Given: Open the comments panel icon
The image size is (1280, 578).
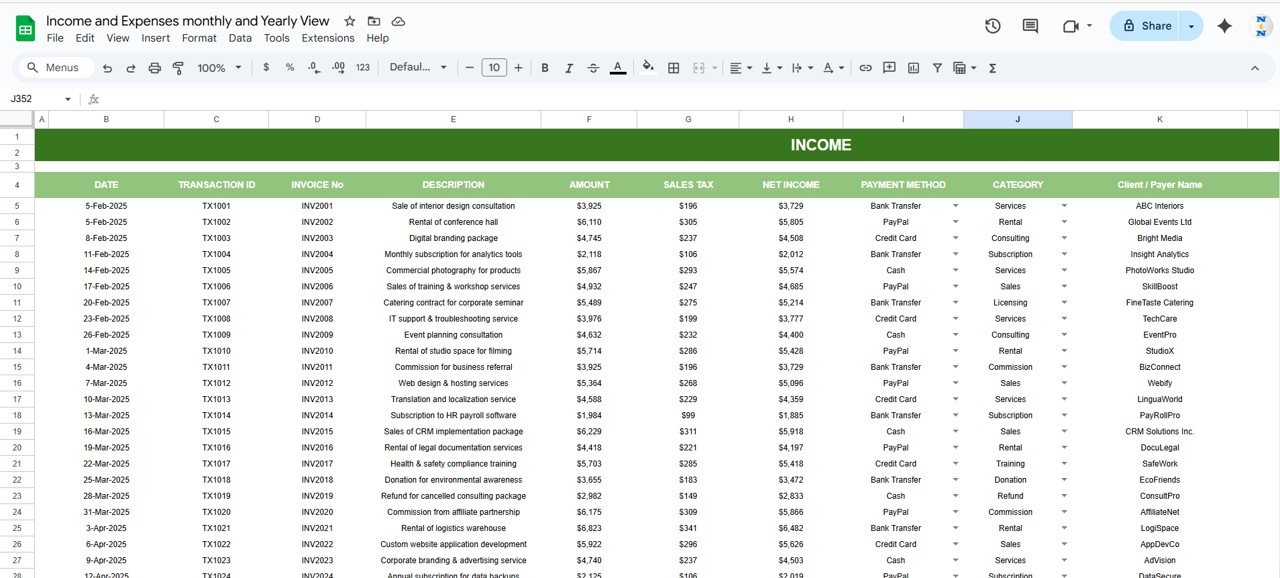Looking at the screenshot, I should [x=1030, y=26].
